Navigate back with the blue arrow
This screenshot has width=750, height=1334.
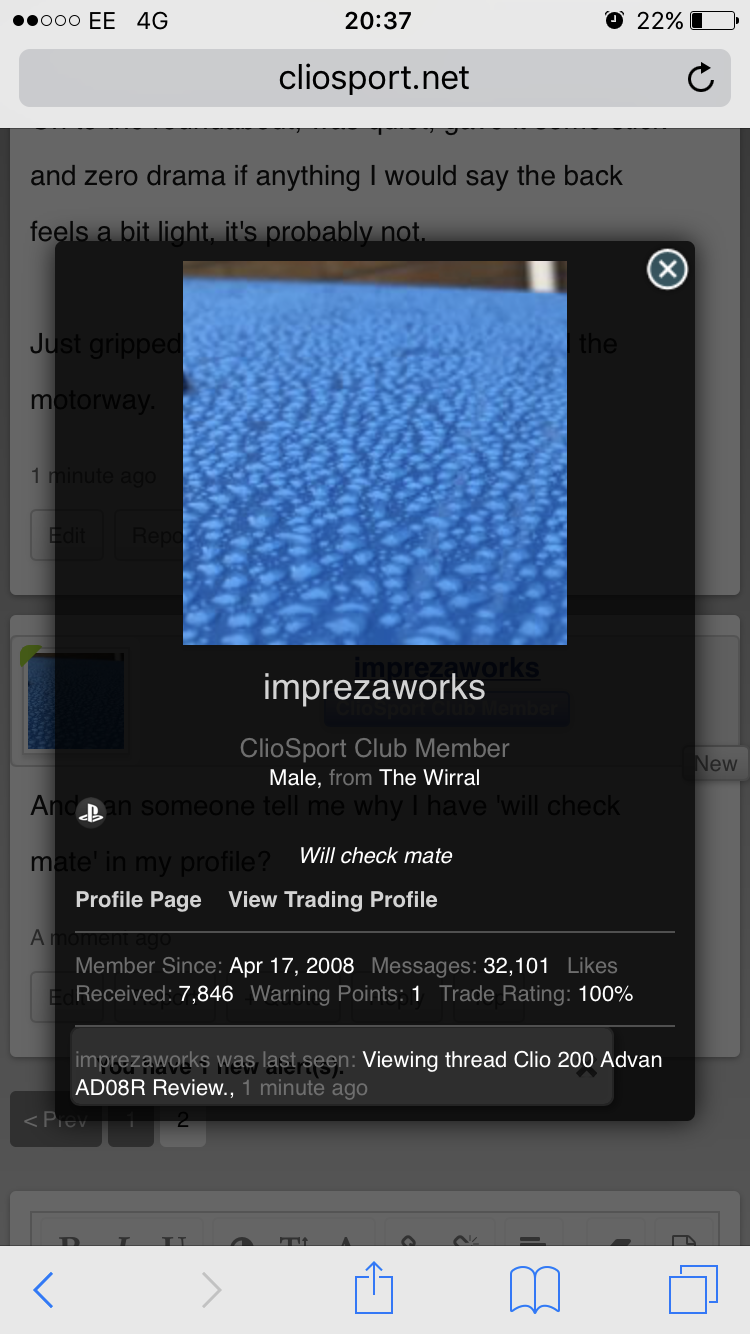[x=43, y=1289]
